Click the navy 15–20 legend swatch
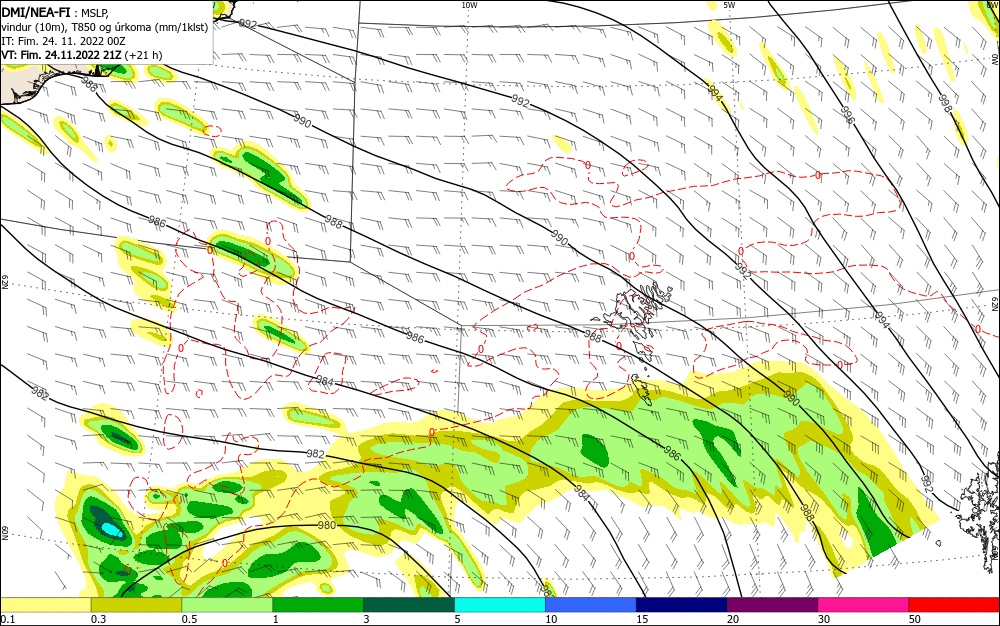Screen dimensions: 1000x626 (681, 605)
